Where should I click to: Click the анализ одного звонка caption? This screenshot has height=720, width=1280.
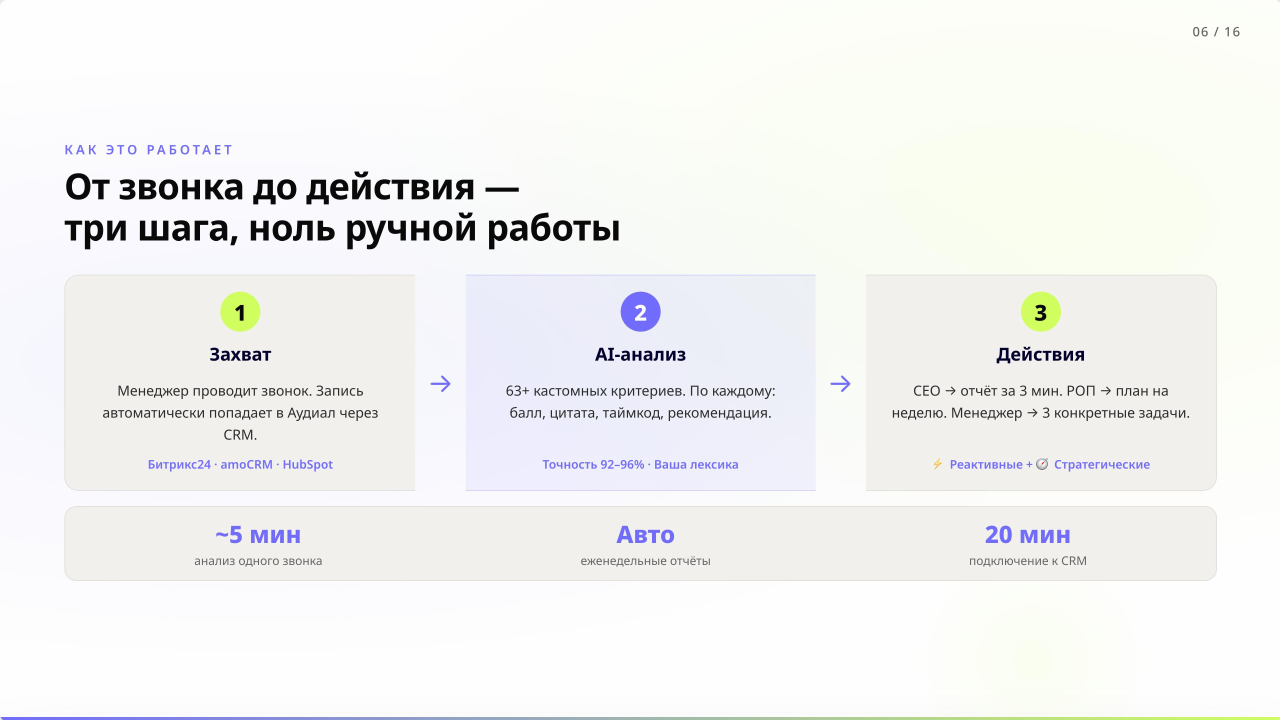point(258,561)
